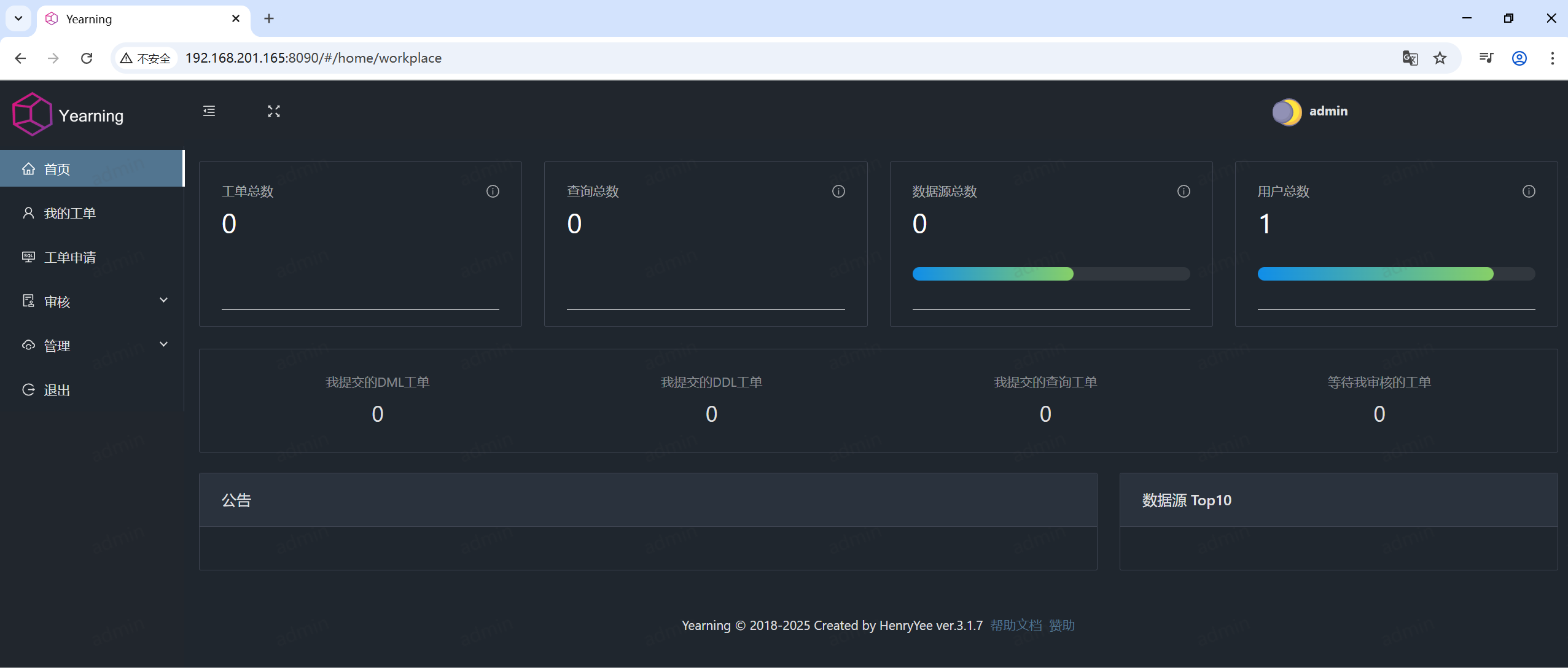Image resolution: width=1568 pixels, height=668 pixels.
Task: Click the Yearning hexagon logo
Action: (x=32, y=115)
